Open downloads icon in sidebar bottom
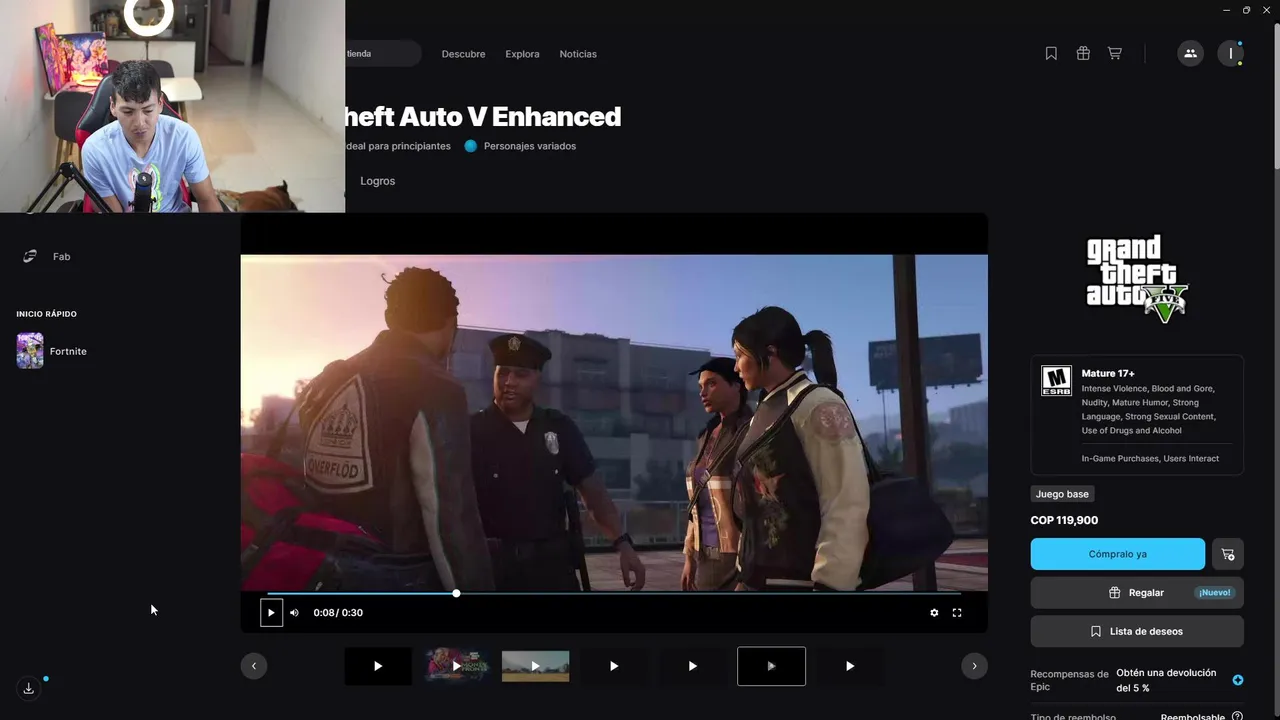Screen dimensions: 1280x720 [29, 688]
